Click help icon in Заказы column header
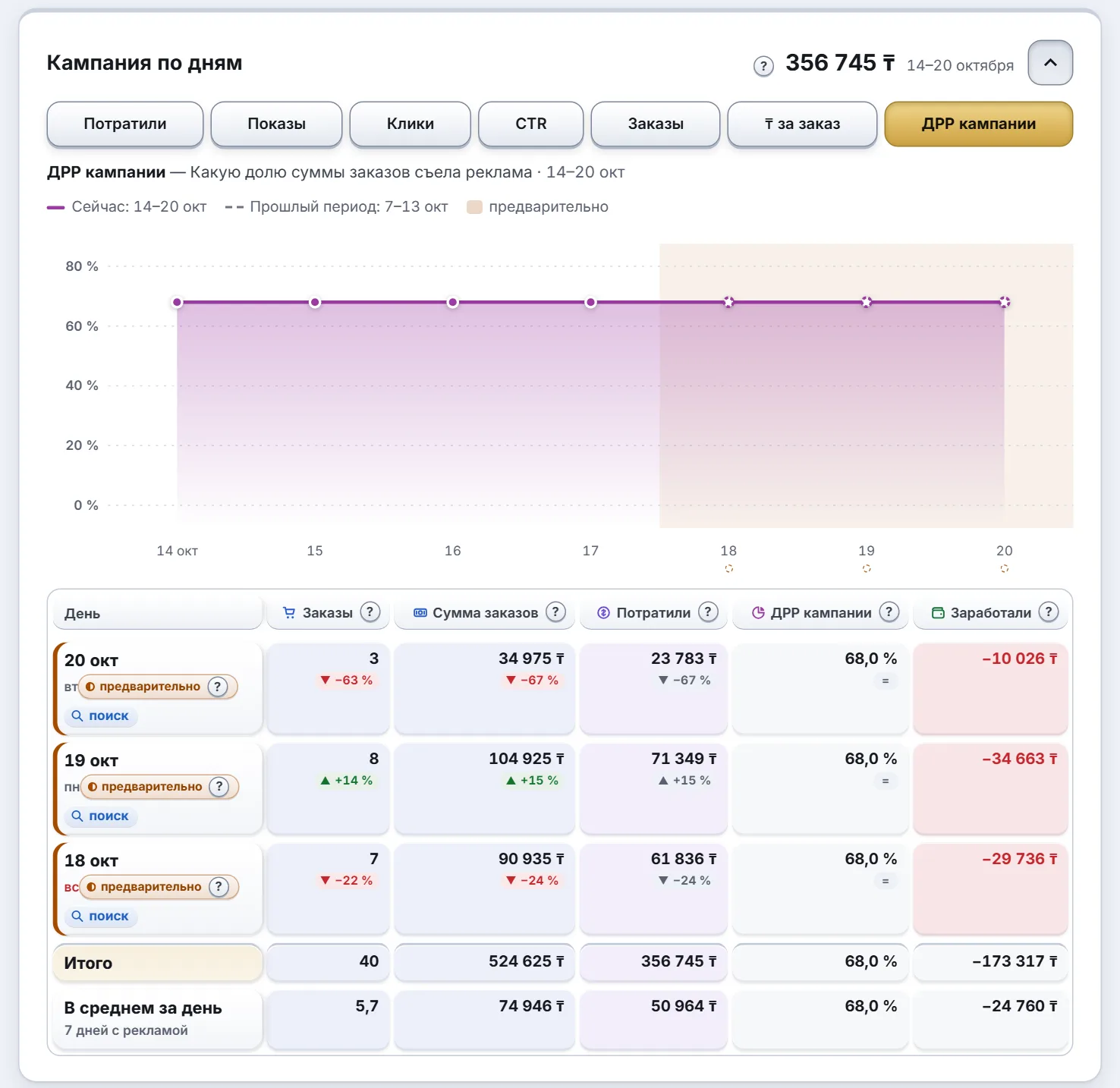The image size is (1120, 1088). tap(370, 612)
